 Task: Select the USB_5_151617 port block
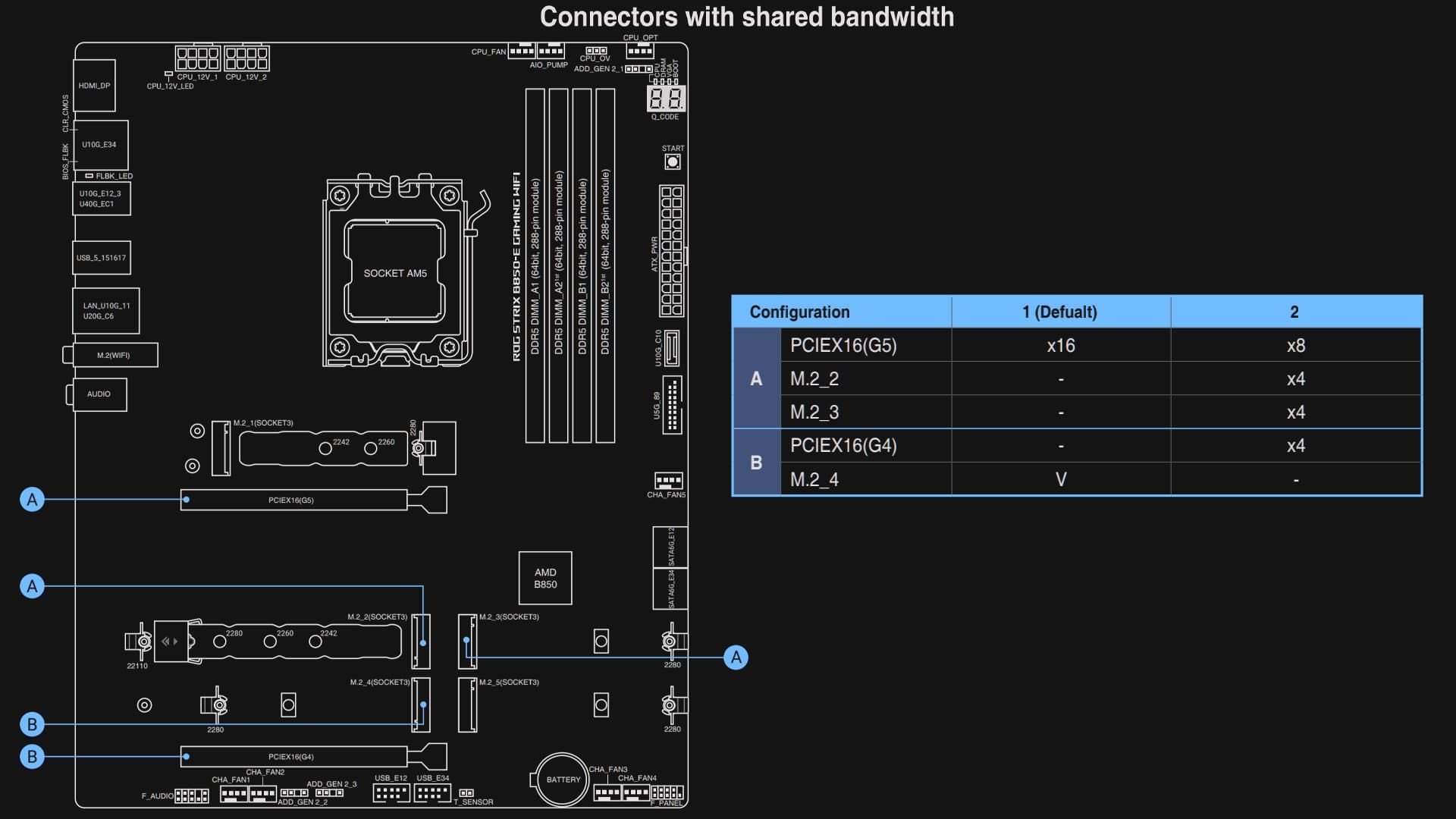click(102, 258)
